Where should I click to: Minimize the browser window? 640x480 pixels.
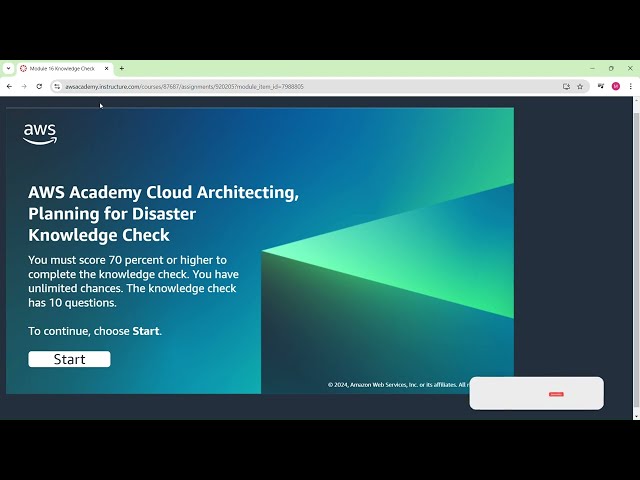592,69
